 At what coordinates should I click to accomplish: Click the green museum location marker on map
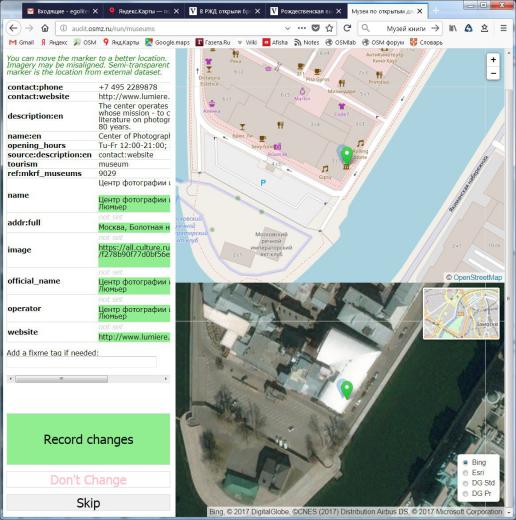tap(347, 155)
